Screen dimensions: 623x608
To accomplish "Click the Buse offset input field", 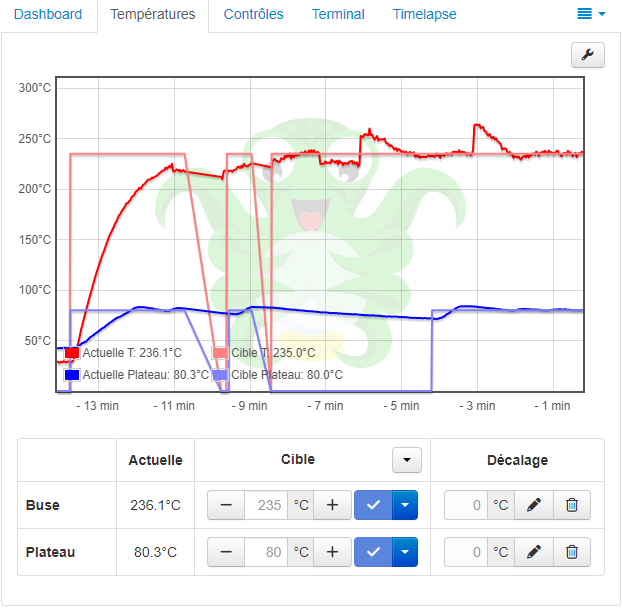I will tap(466, 505).
